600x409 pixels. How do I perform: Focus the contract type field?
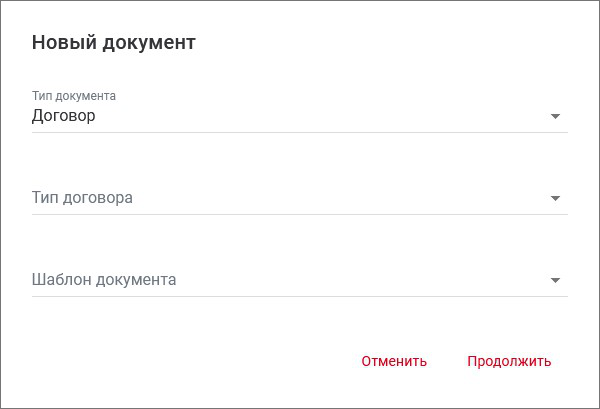pyautogui.click(x=299, y=198)
